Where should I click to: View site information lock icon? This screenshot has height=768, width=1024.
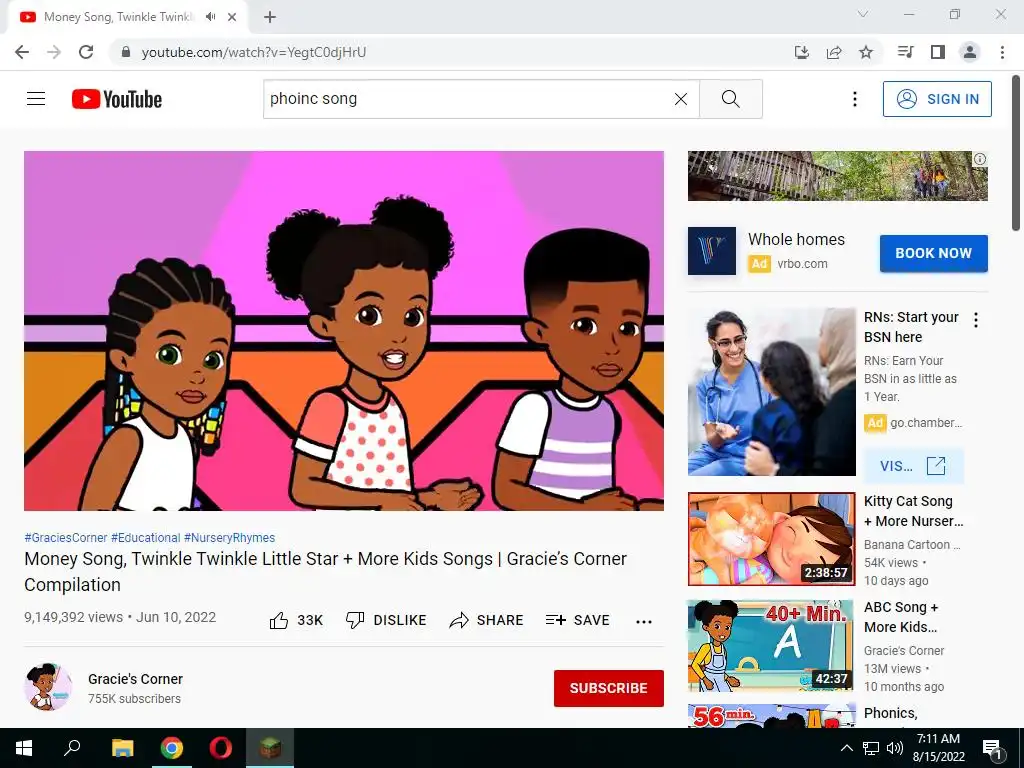click(126, 52)
